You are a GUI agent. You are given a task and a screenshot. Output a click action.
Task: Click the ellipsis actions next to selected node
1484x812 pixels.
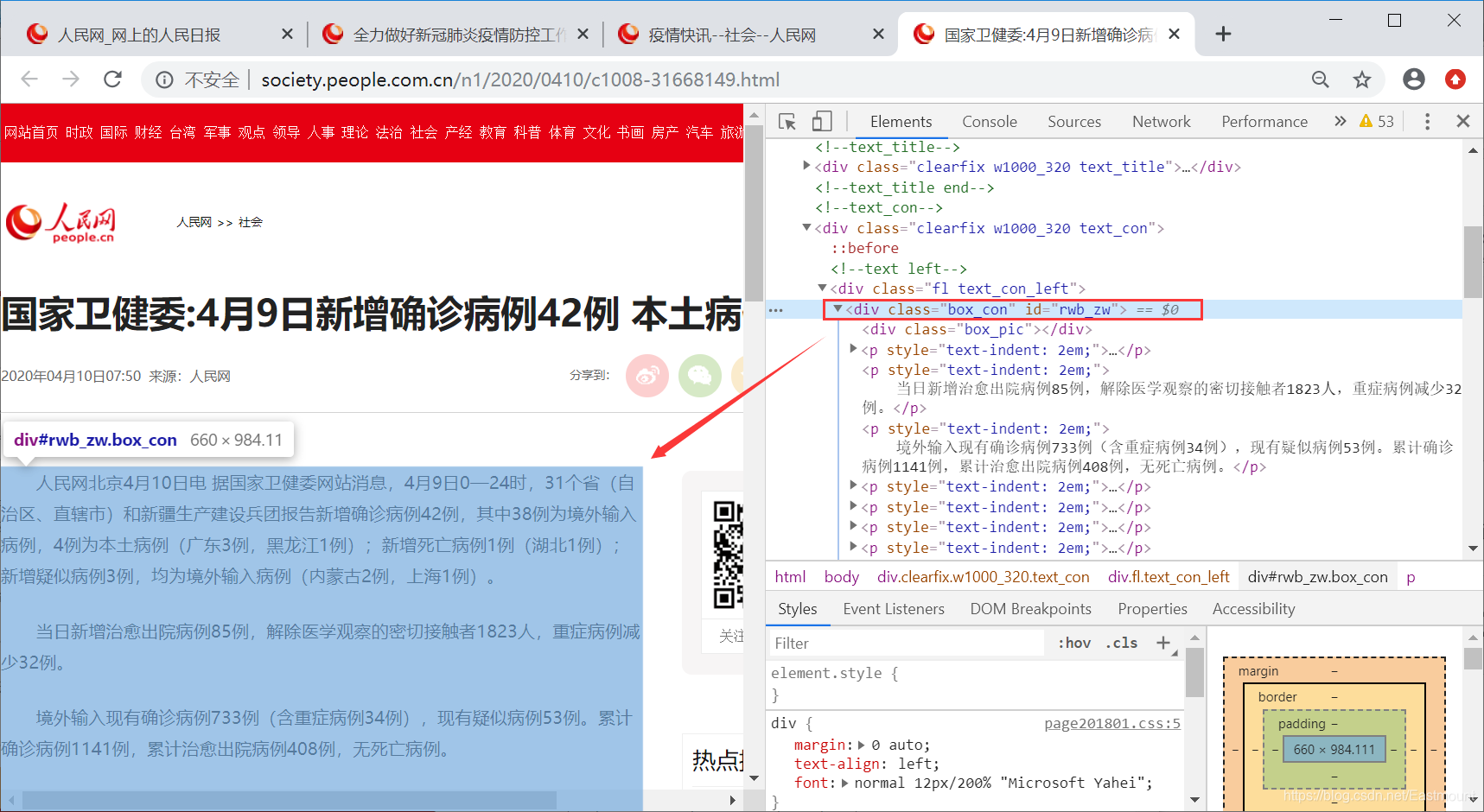(776, 309)
